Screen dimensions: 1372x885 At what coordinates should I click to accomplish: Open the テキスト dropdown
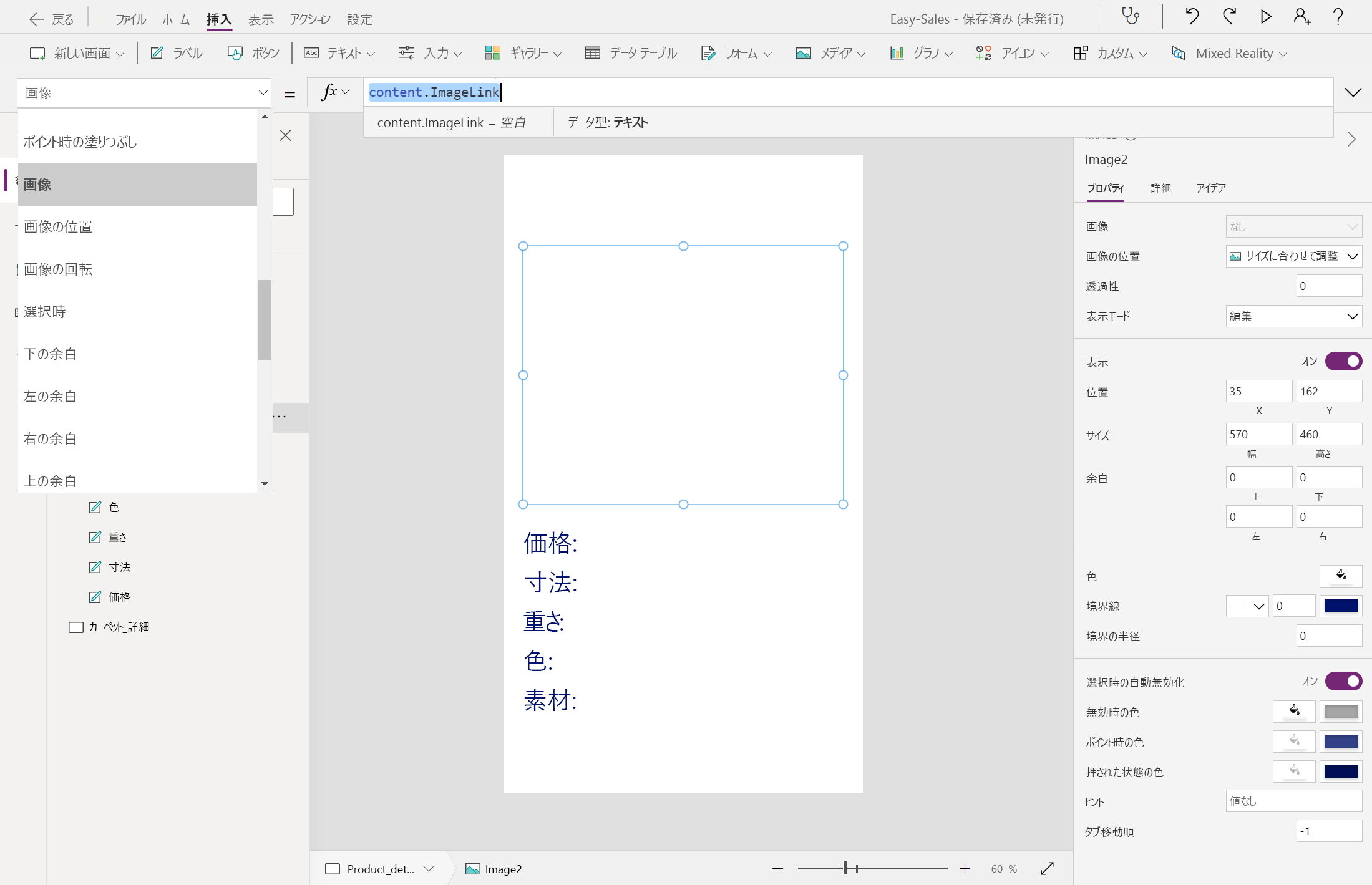pos(339,53)
